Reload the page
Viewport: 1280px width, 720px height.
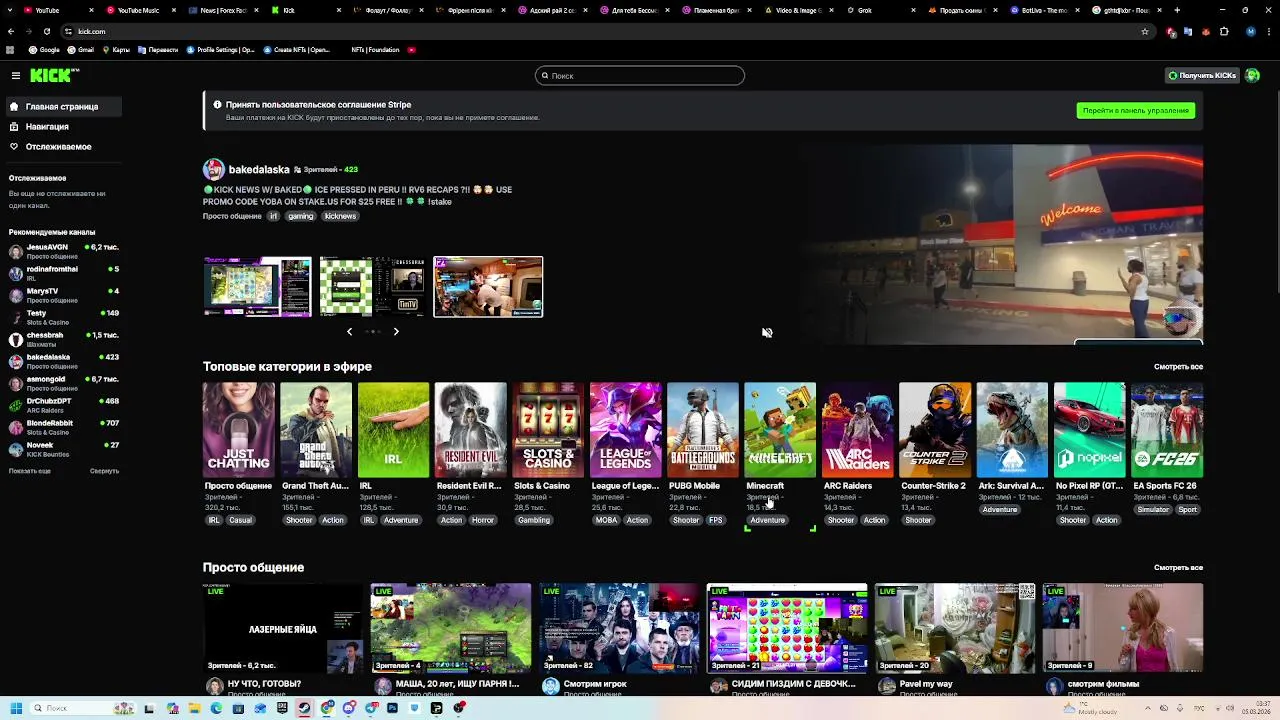[46, 31]
